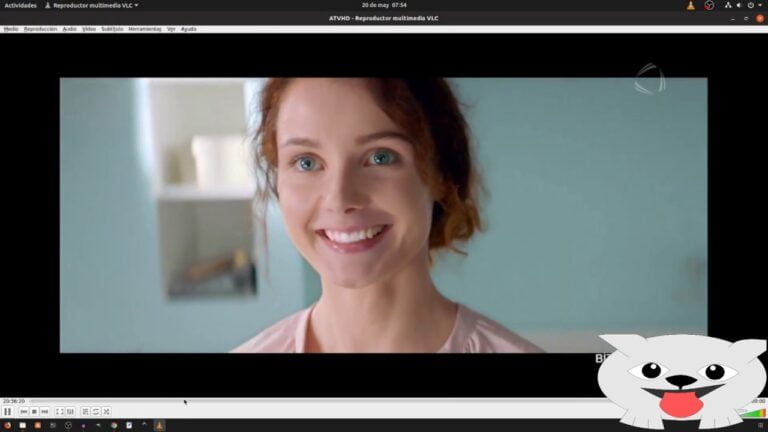Pause playback with the pause button
This screenshot has width=768, height=432.
pos(7,411)
